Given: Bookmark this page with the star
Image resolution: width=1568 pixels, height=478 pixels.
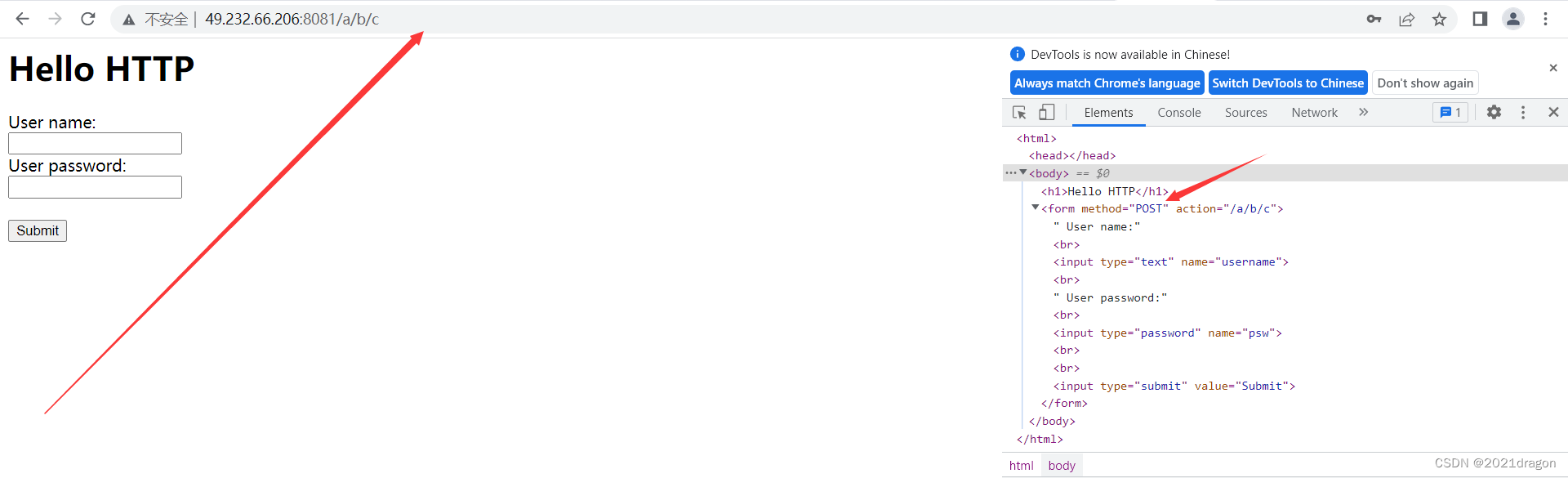Looking at the screenshot, I should click(x=1439, y=19).
